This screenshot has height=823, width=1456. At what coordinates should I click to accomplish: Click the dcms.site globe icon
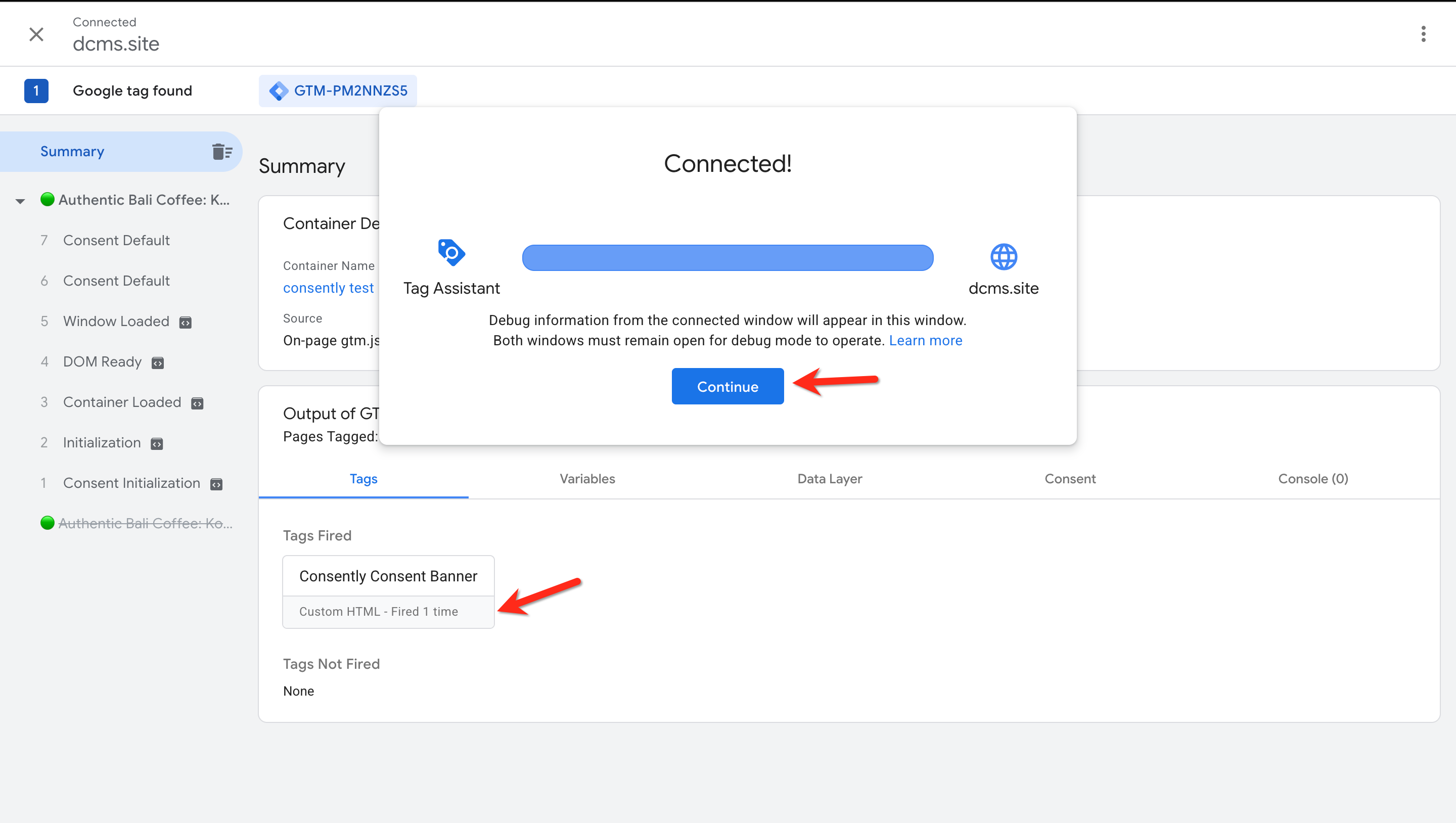[x=1003, y=257]
